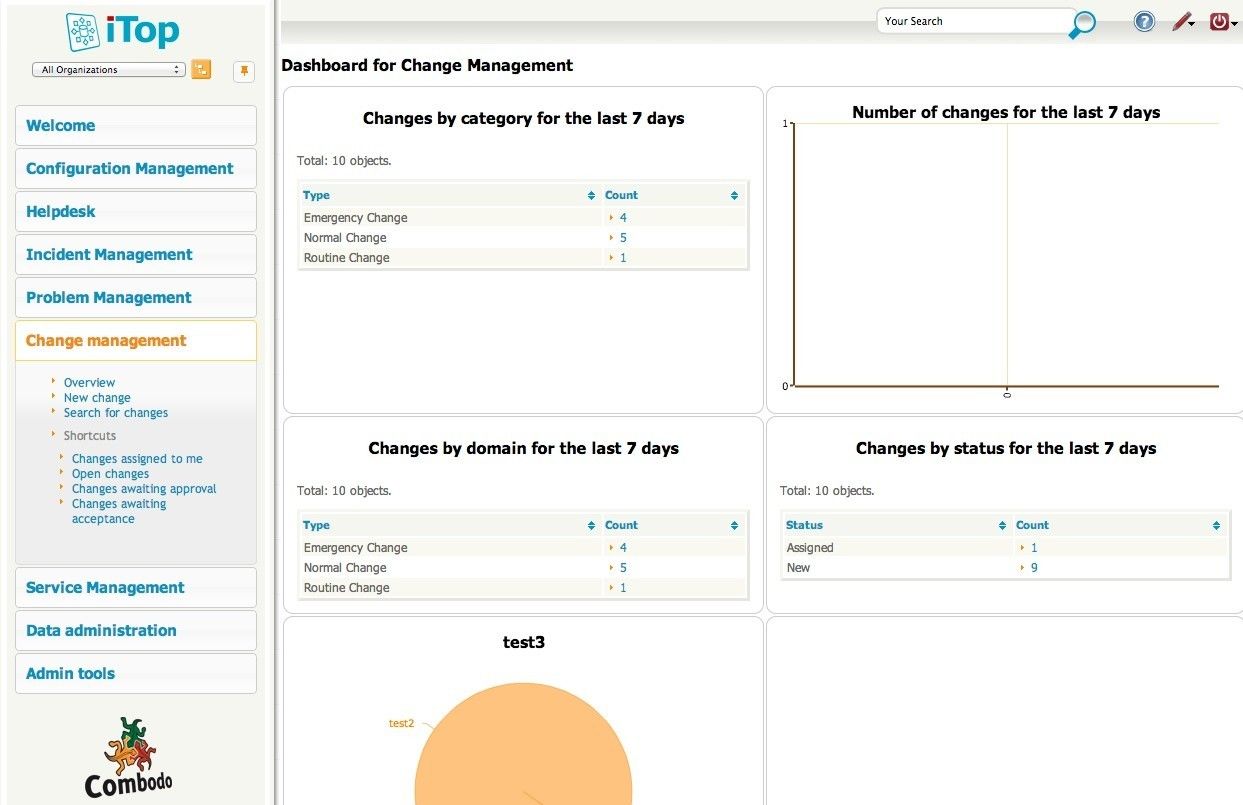Open the Incident Management menu
The height and width of the screenshot is (805, 1243).
click(x=136, y=254)
